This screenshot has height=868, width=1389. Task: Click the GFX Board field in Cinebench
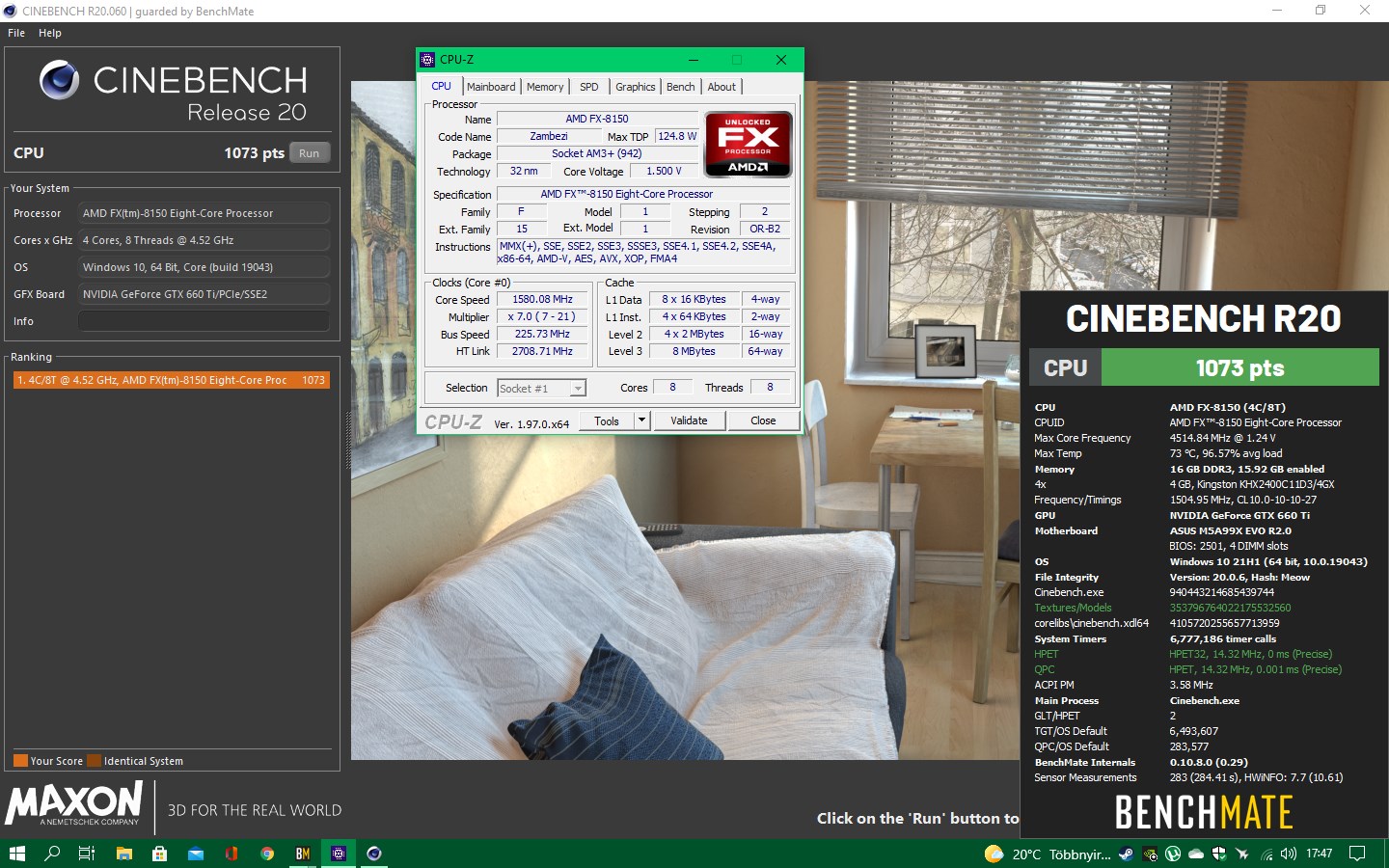[204, 294]
